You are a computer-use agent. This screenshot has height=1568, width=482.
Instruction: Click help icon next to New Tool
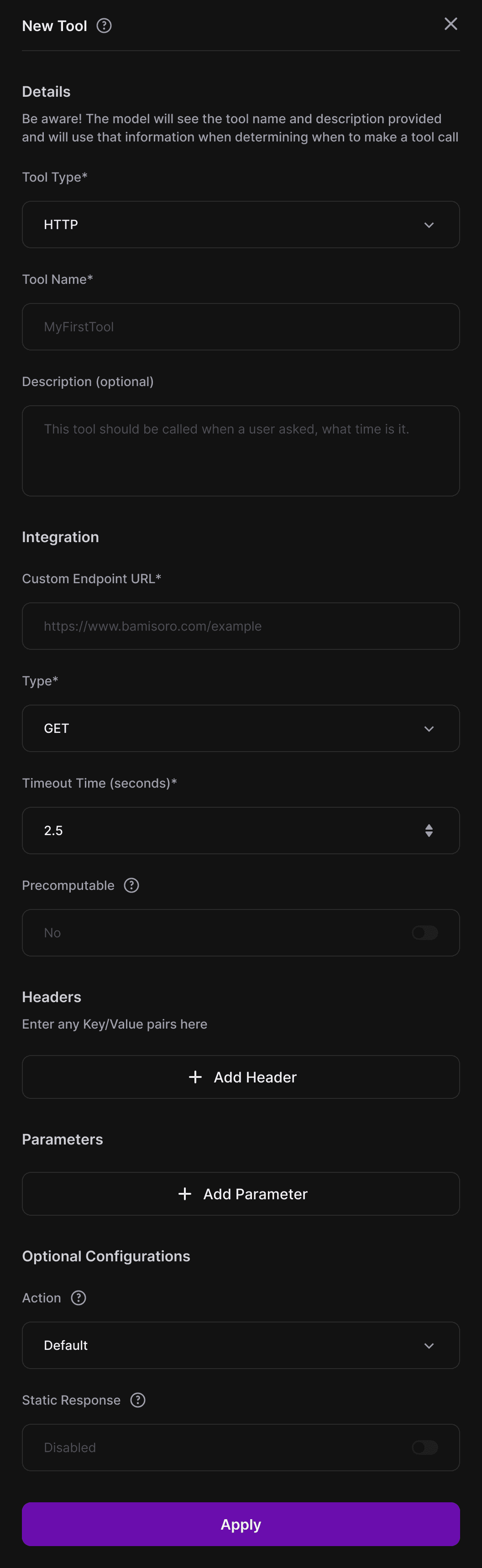[104, 26]
